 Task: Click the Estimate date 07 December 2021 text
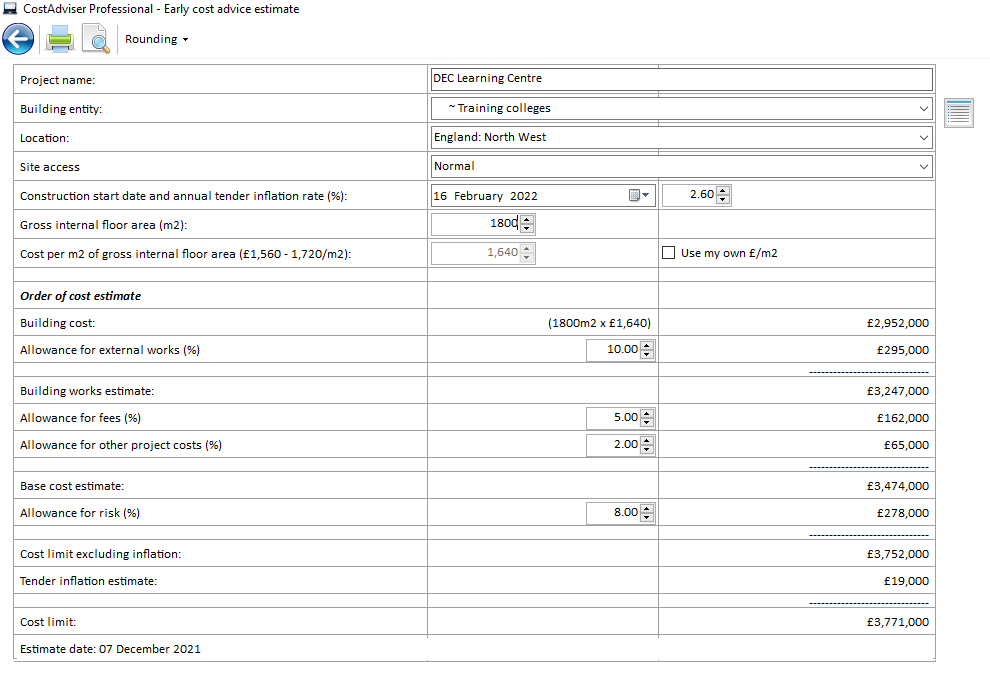pos(110,649)
